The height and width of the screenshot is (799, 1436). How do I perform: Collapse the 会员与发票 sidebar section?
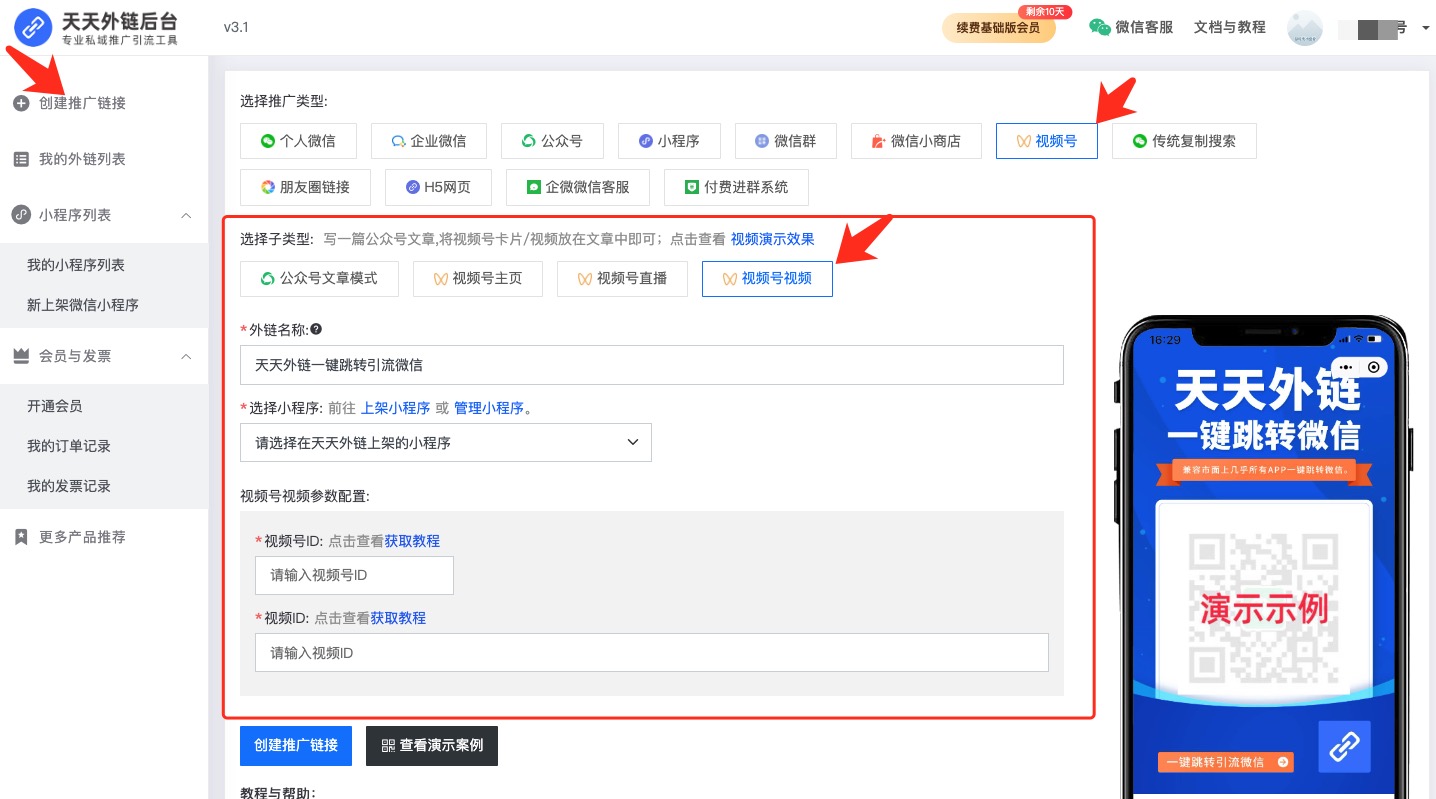click(186, 356)
